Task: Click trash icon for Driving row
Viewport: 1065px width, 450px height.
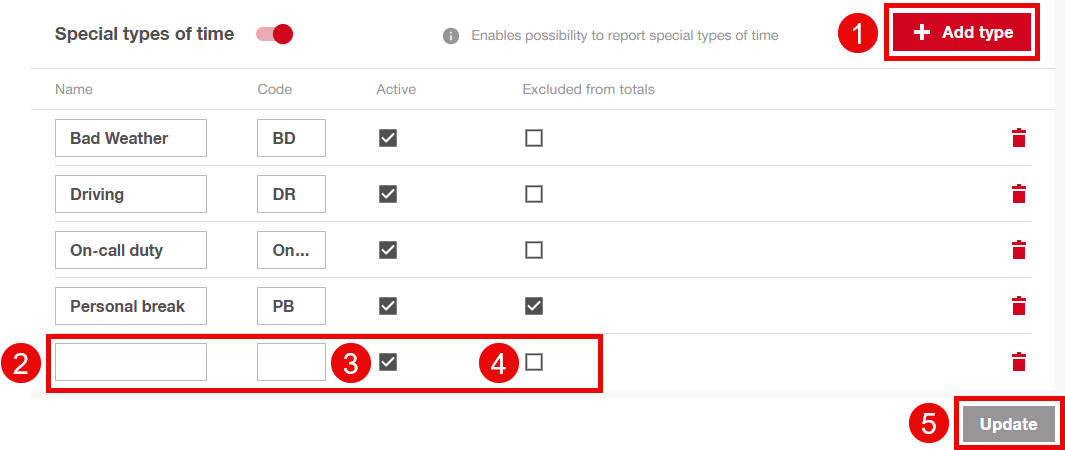Action: (1018, 194)
